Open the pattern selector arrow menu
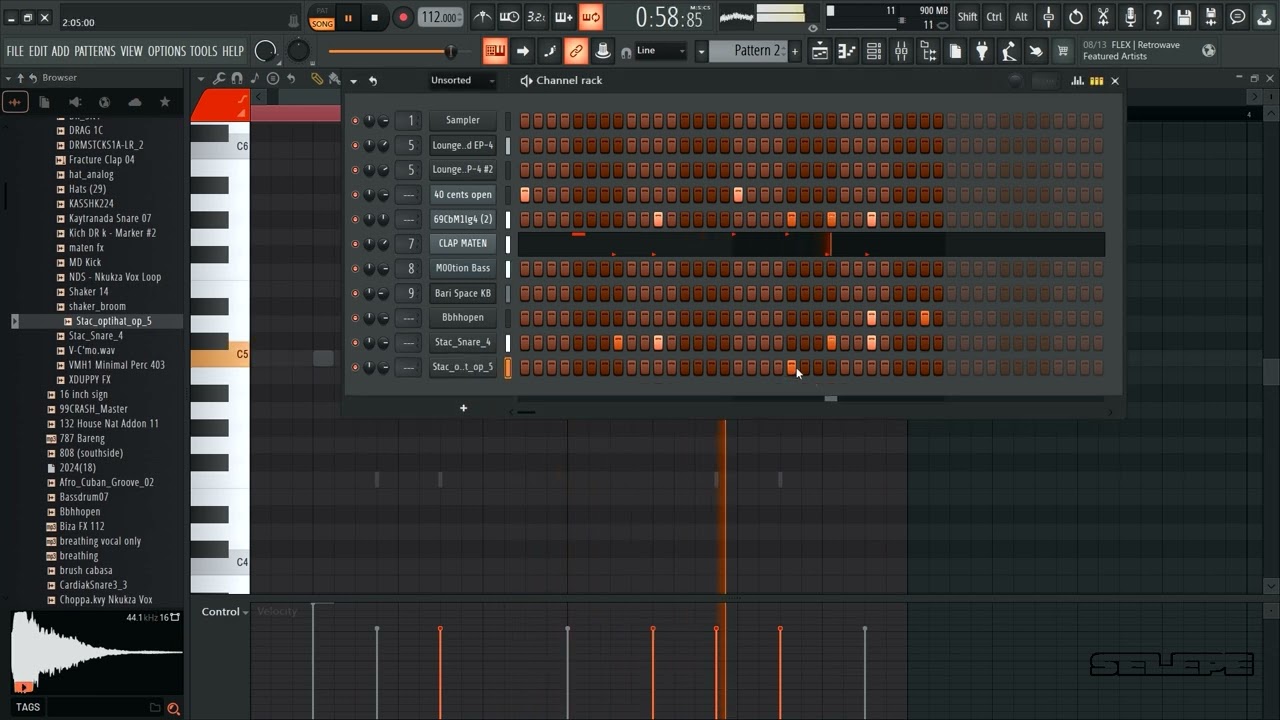1280x720 pixels. (x=701, y=51)
